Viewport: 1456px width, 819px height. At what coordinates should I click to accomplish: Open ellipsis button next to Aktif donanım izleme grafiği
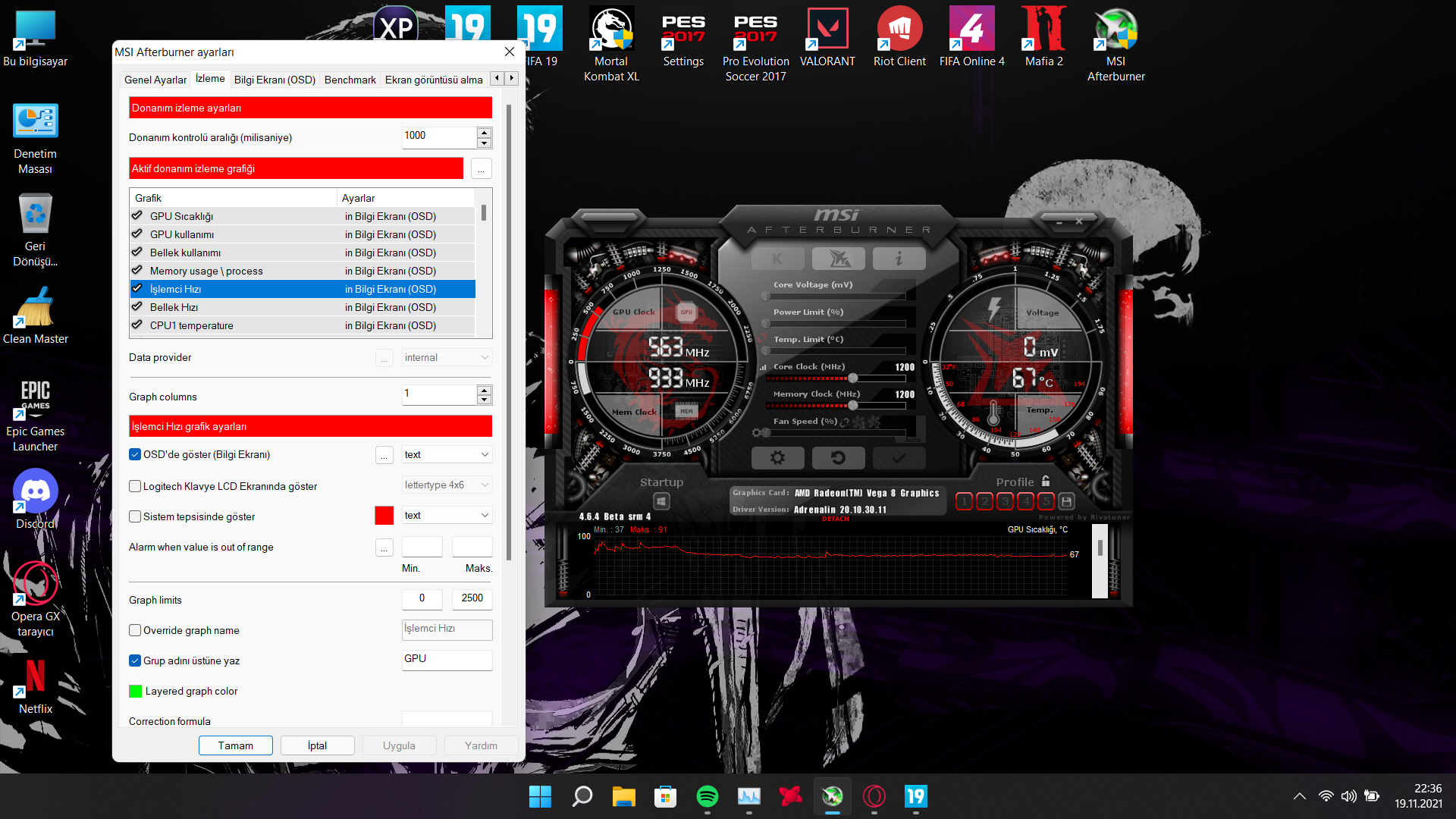(x=481, y=168)
